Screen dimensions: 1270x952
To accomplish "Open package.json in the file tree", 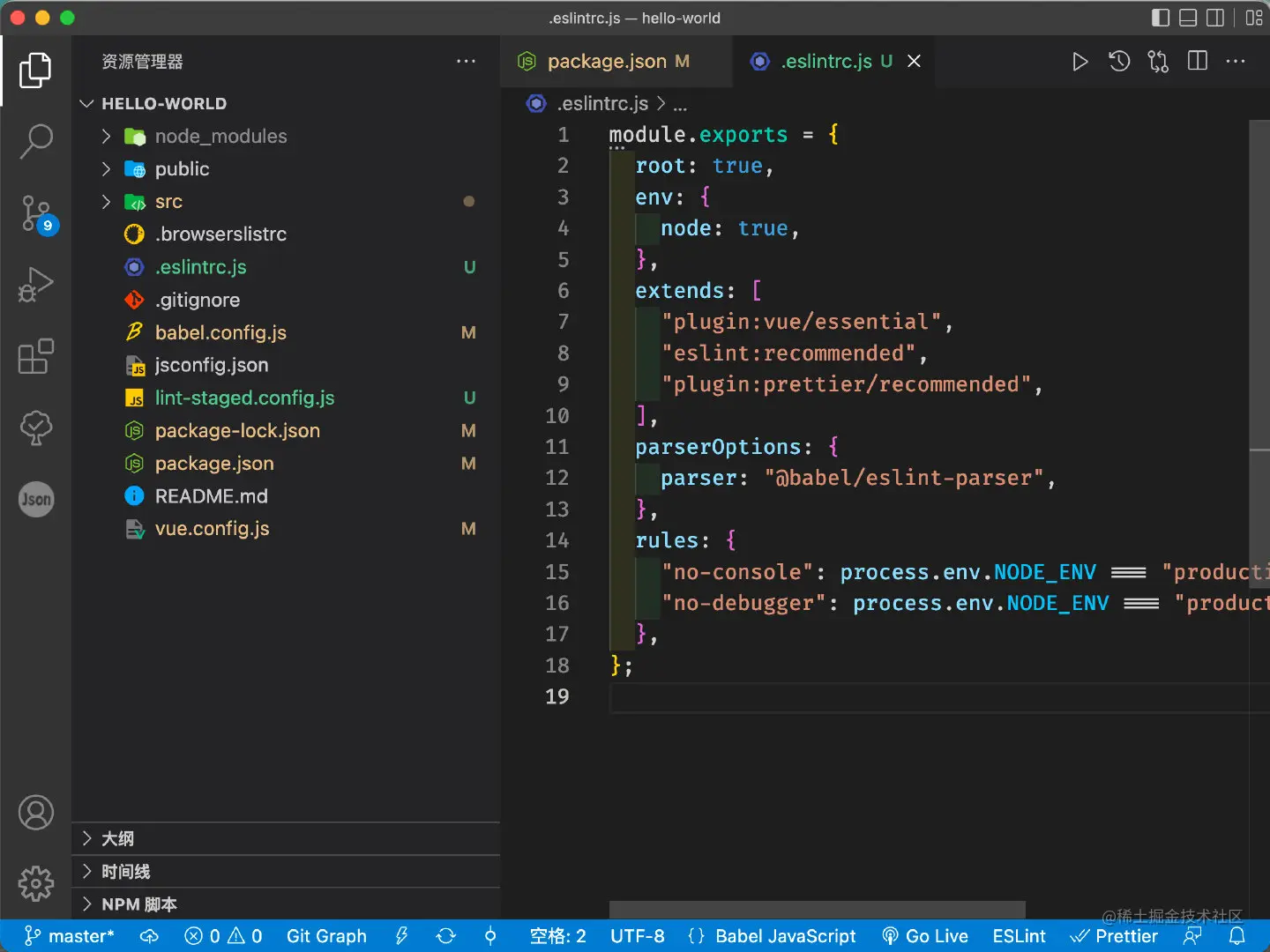I will pos(286,463).
